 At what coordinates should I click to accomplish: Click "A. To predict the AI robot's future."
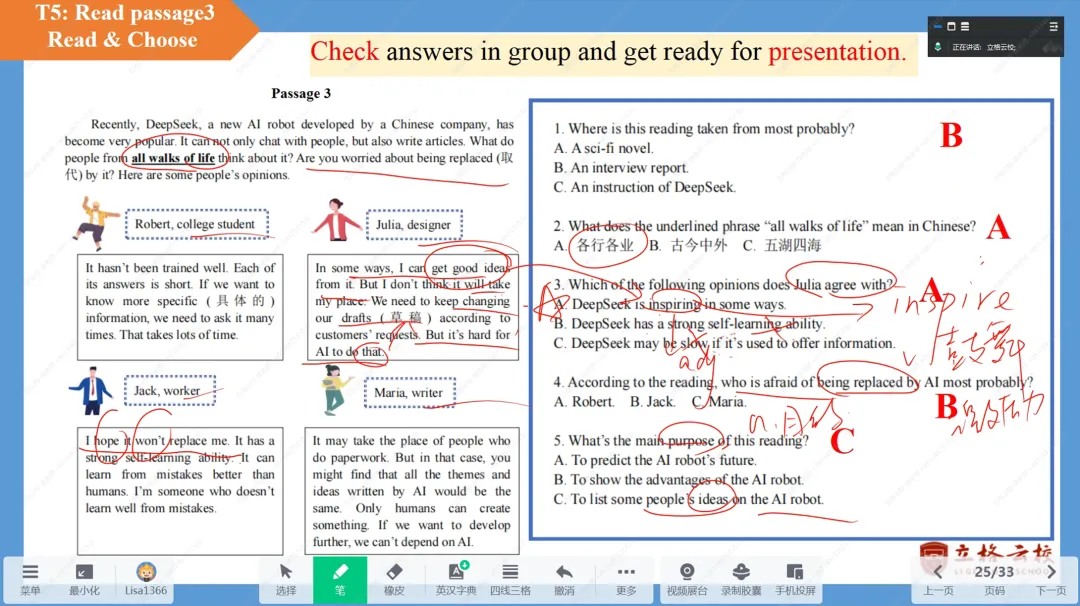click(x=655, y=460)
